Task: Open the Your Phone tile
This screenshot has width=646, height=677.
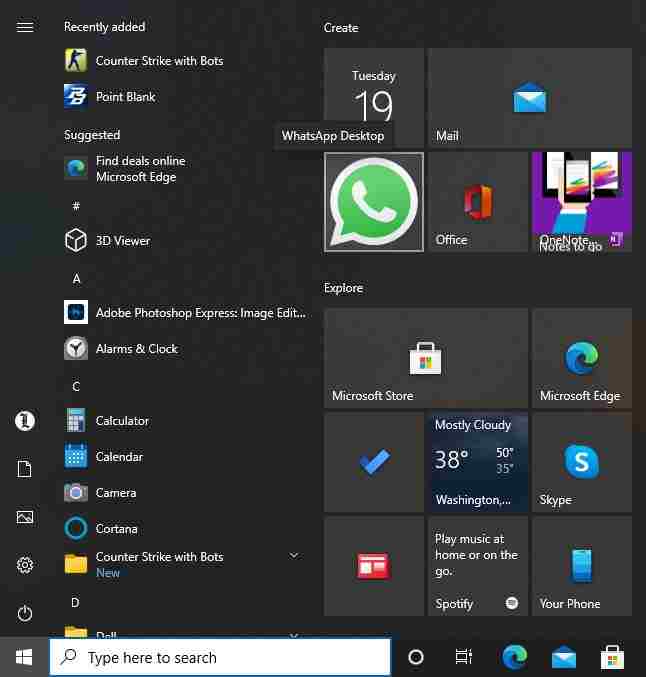Action: coord(582,566)
